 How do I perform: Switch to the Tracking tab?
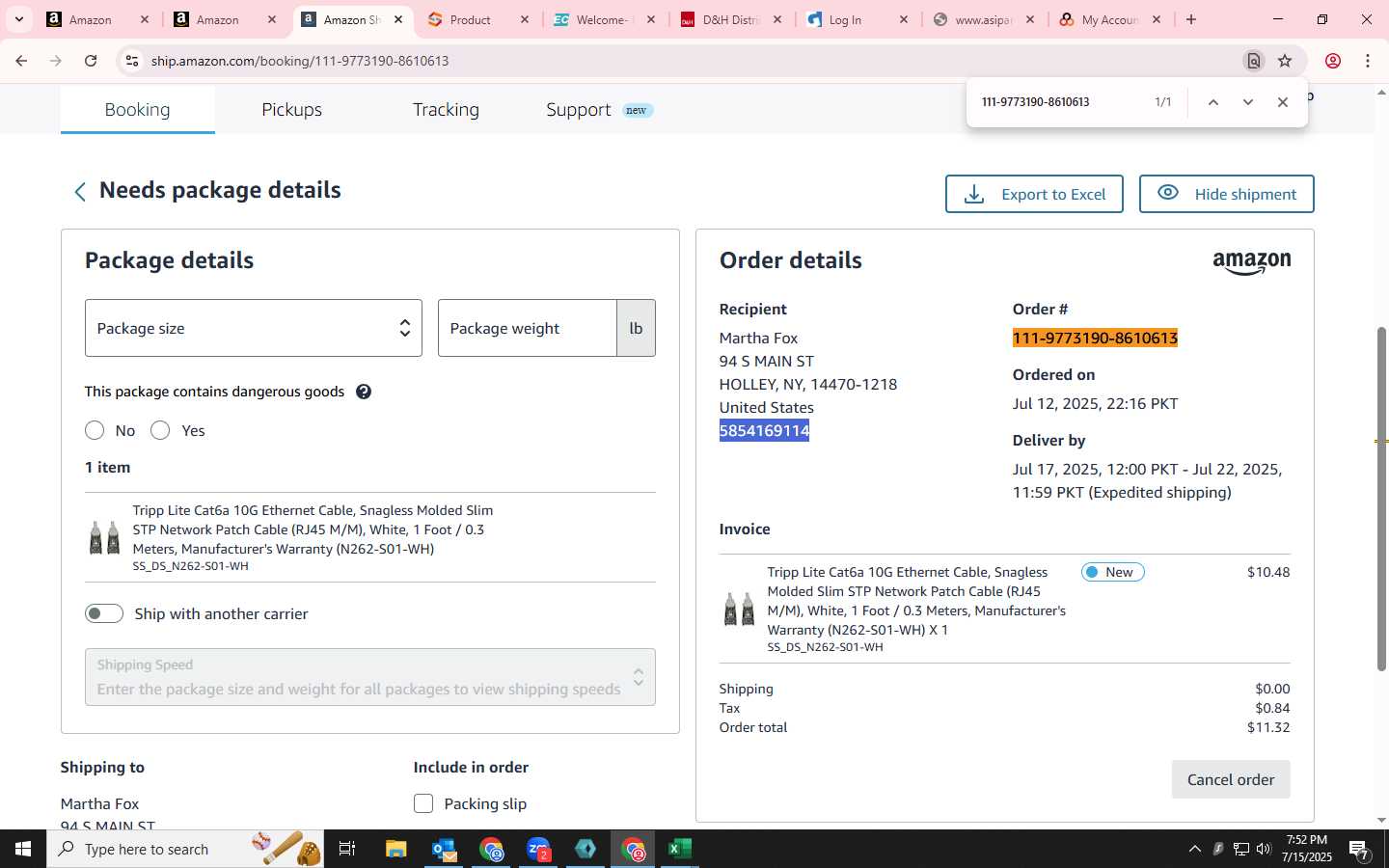tap(446, 110)
